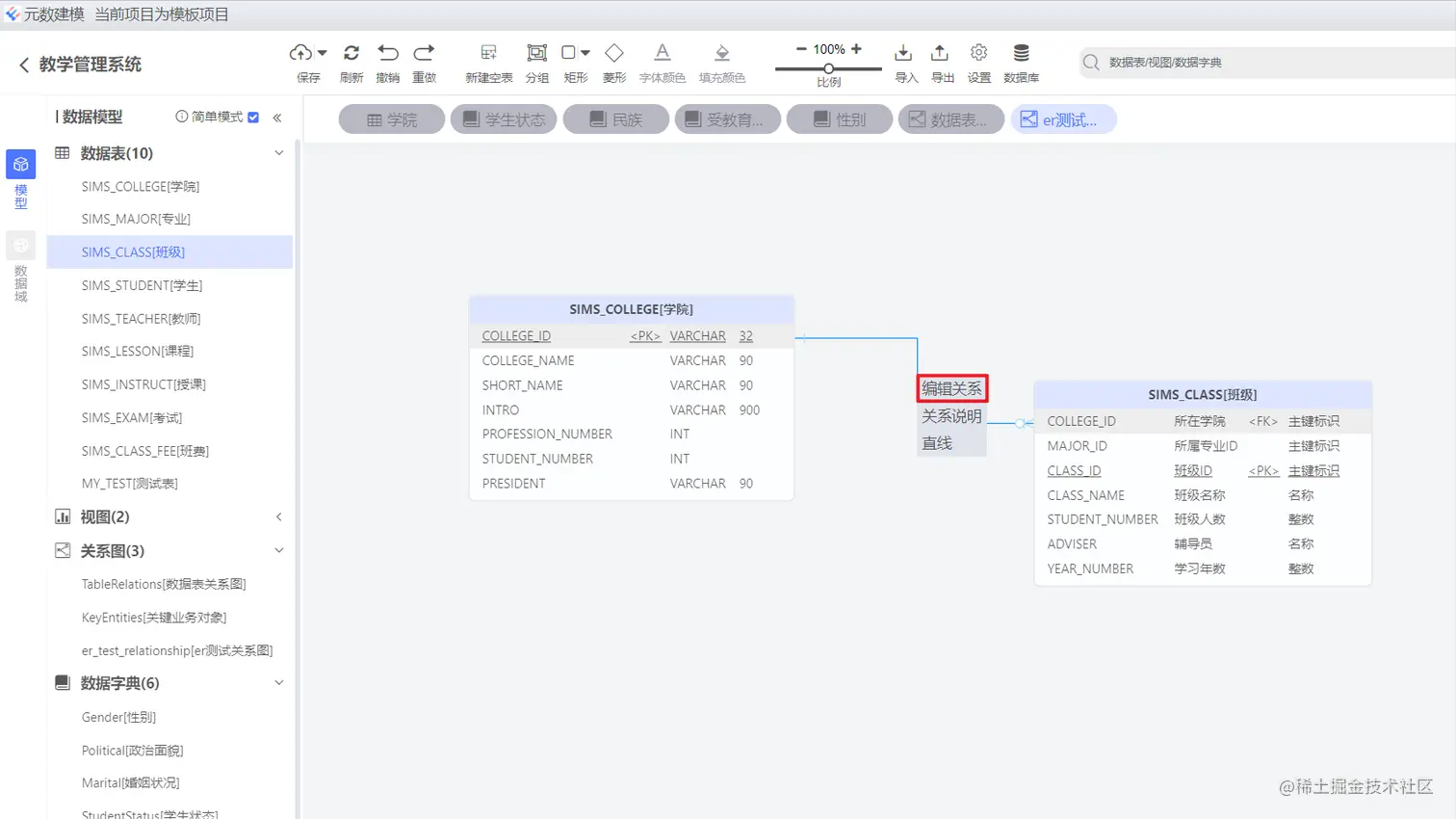Viewport: 1456px width, 819px height.
Task: Select SIMS_STUDENT[学生] in table list
Action: point(142,286)
